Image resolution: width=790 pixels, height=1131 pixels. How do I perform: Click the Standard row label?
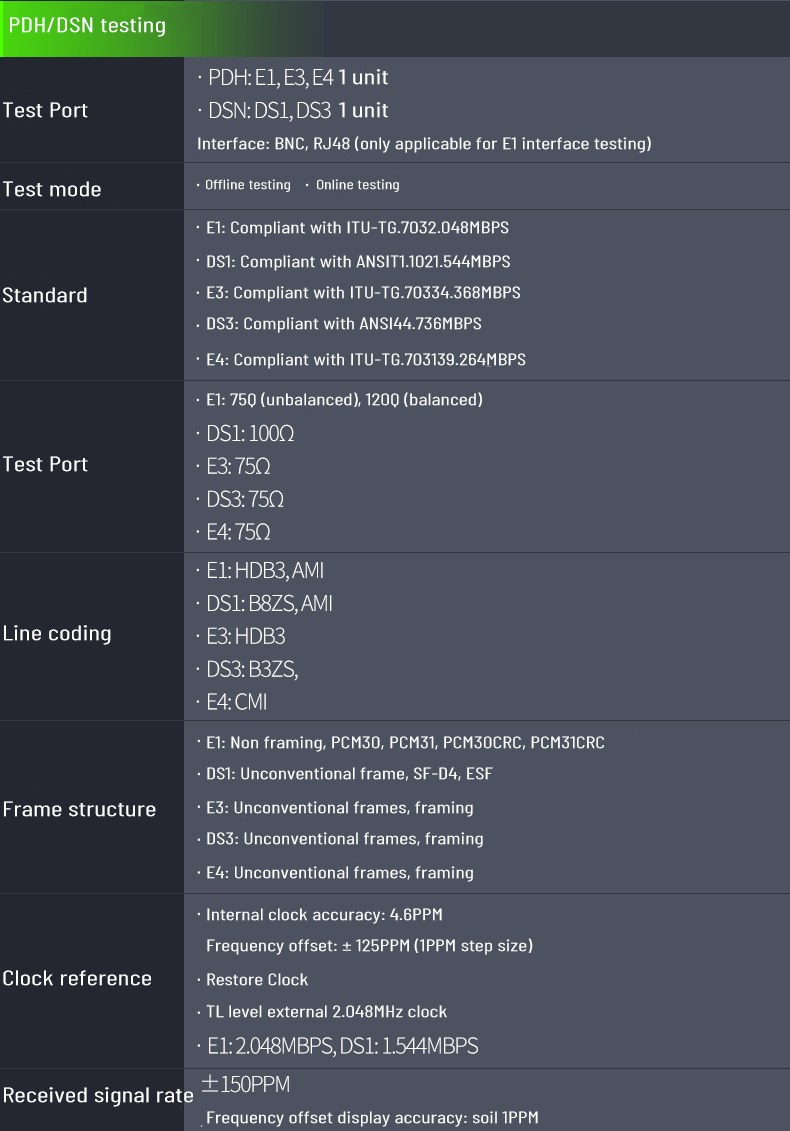click(x=45, y=295)
